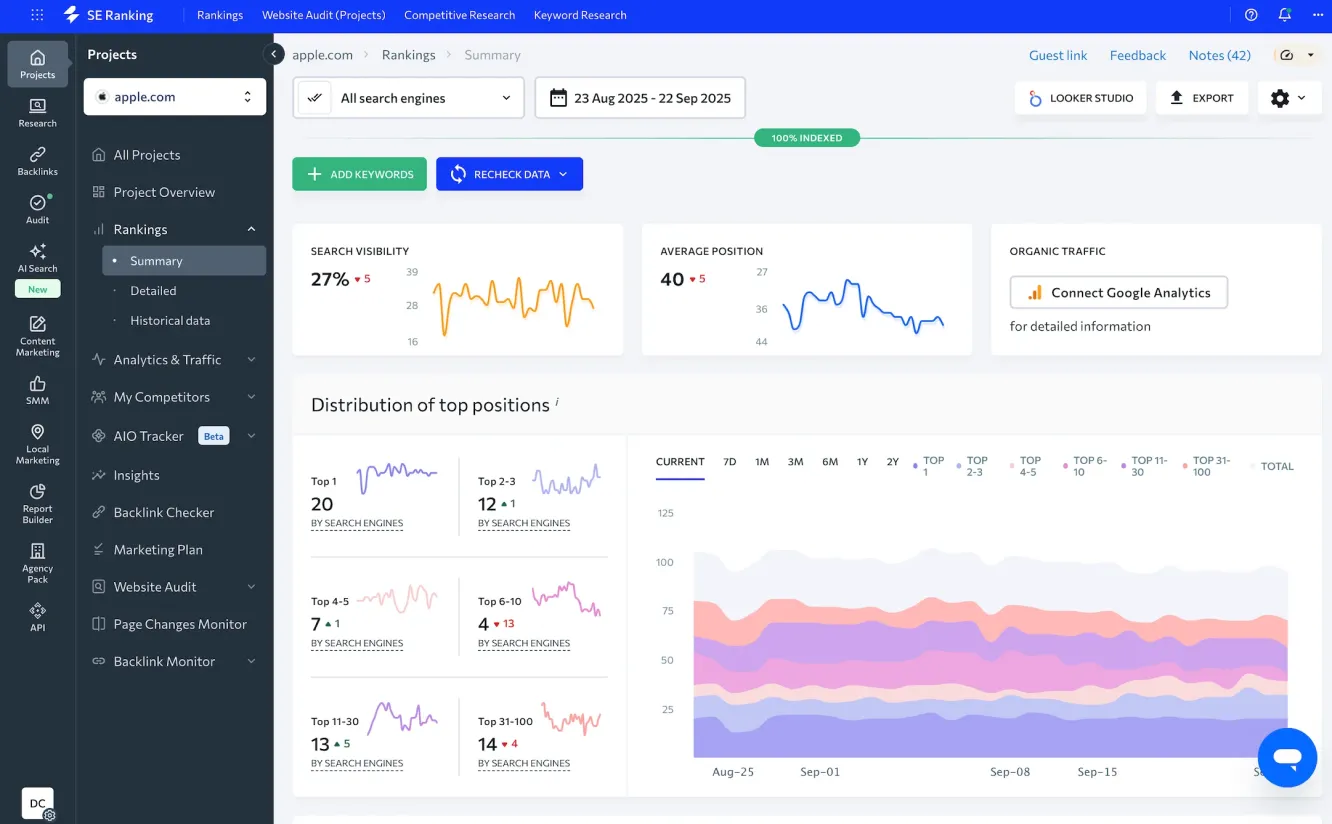1332x824 pixels.
Task: Click Connect Google Analytics
Action: (1118, 292)
